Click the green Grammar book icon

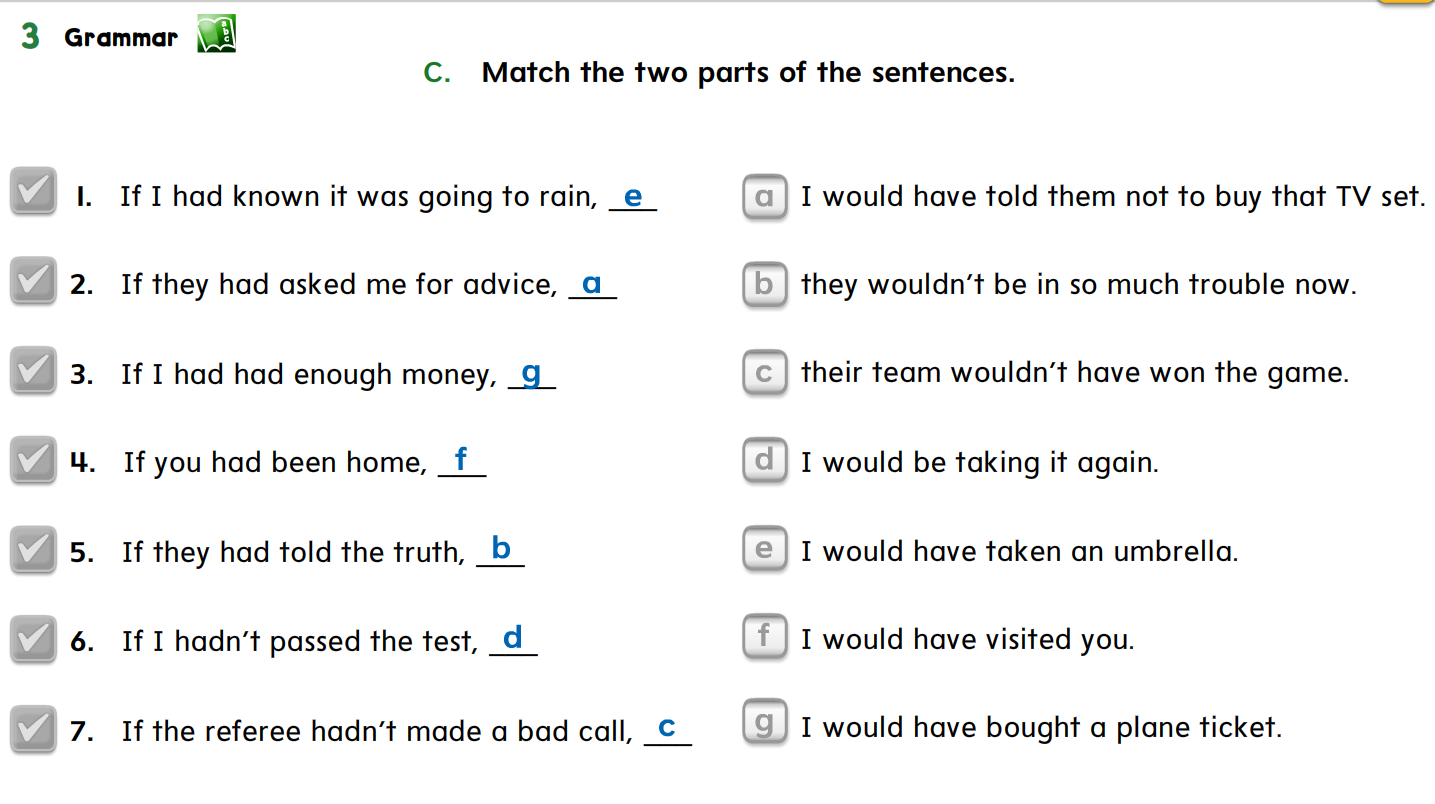point(216,35)
